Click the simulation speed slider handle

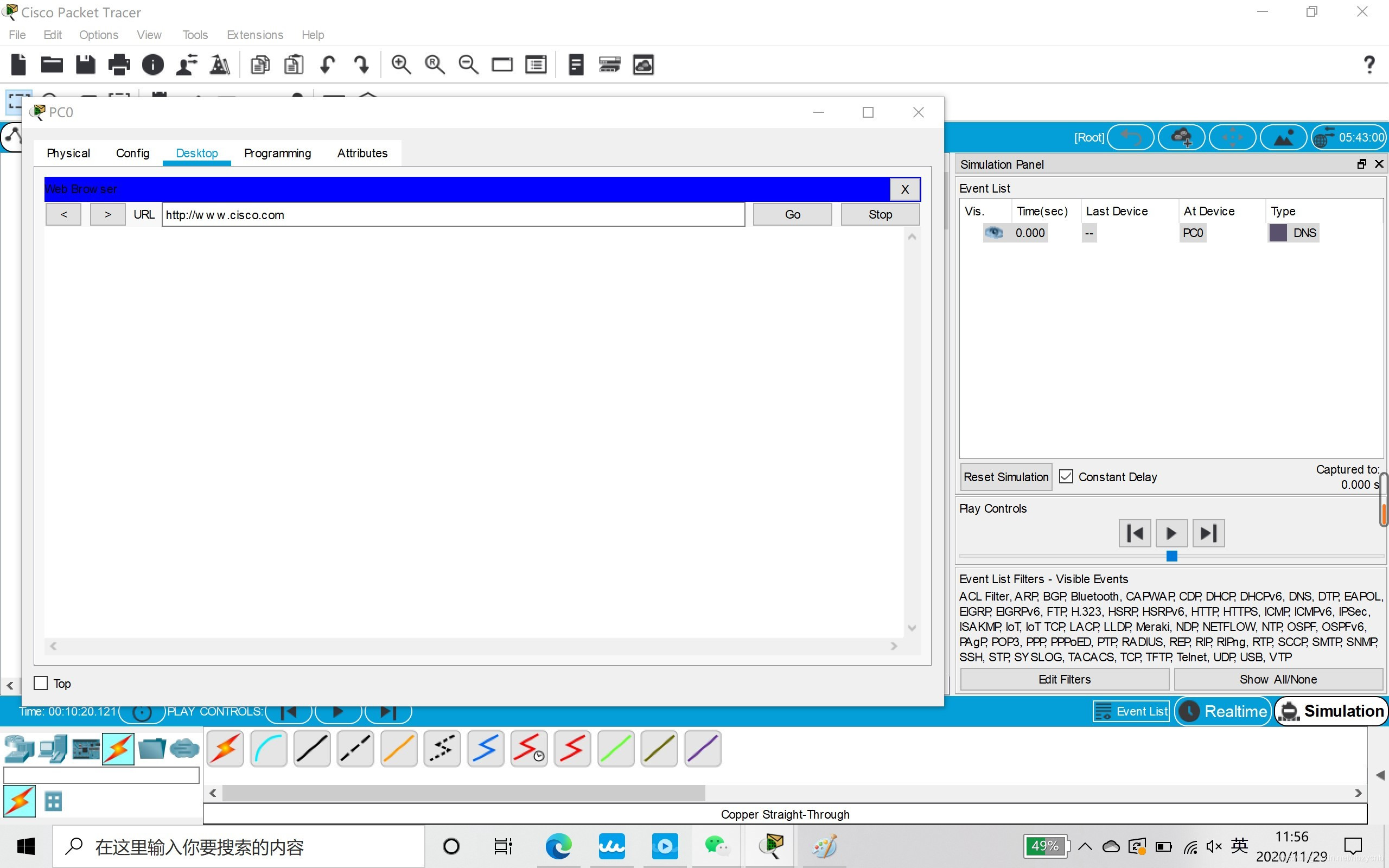1171,556
